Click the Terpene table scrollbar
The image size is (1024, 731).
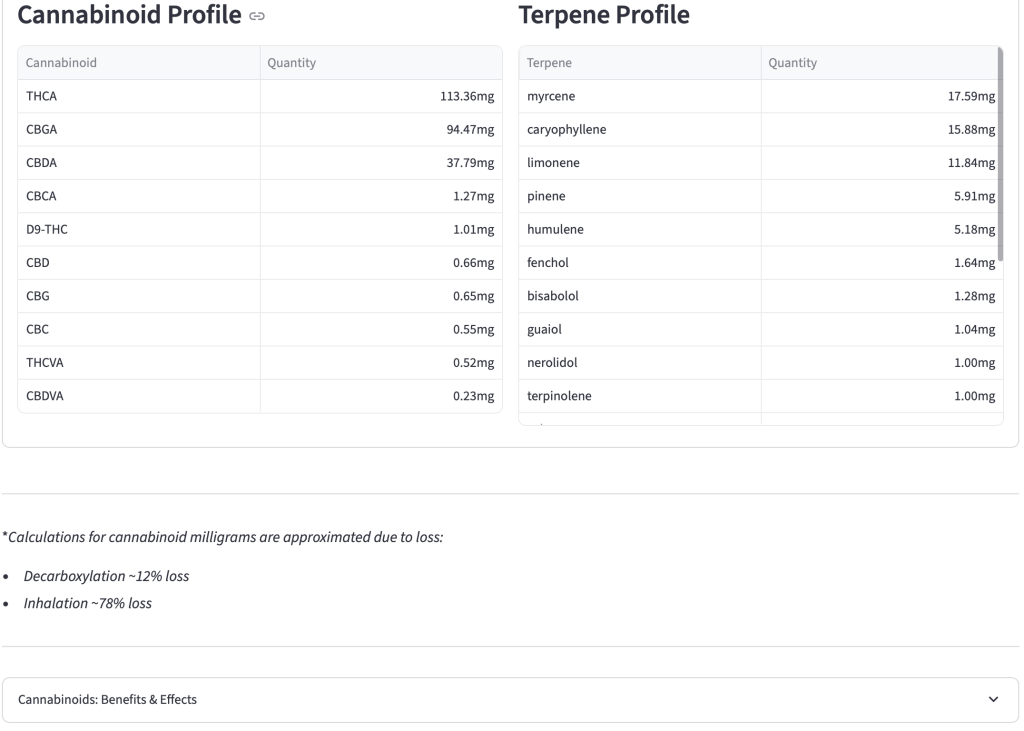pyautogui.click(x=1000, y=155)
